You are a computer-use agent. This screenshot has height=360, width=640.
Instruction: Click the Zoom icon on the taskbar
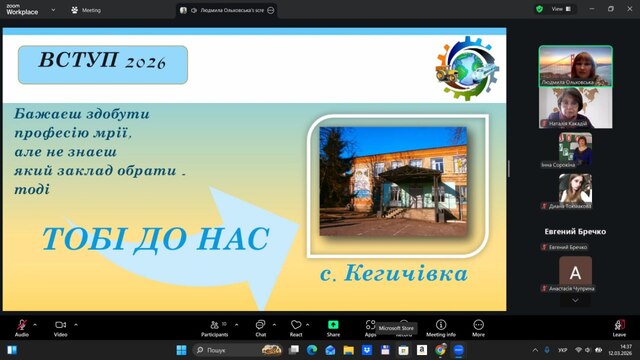click(459, 350)
